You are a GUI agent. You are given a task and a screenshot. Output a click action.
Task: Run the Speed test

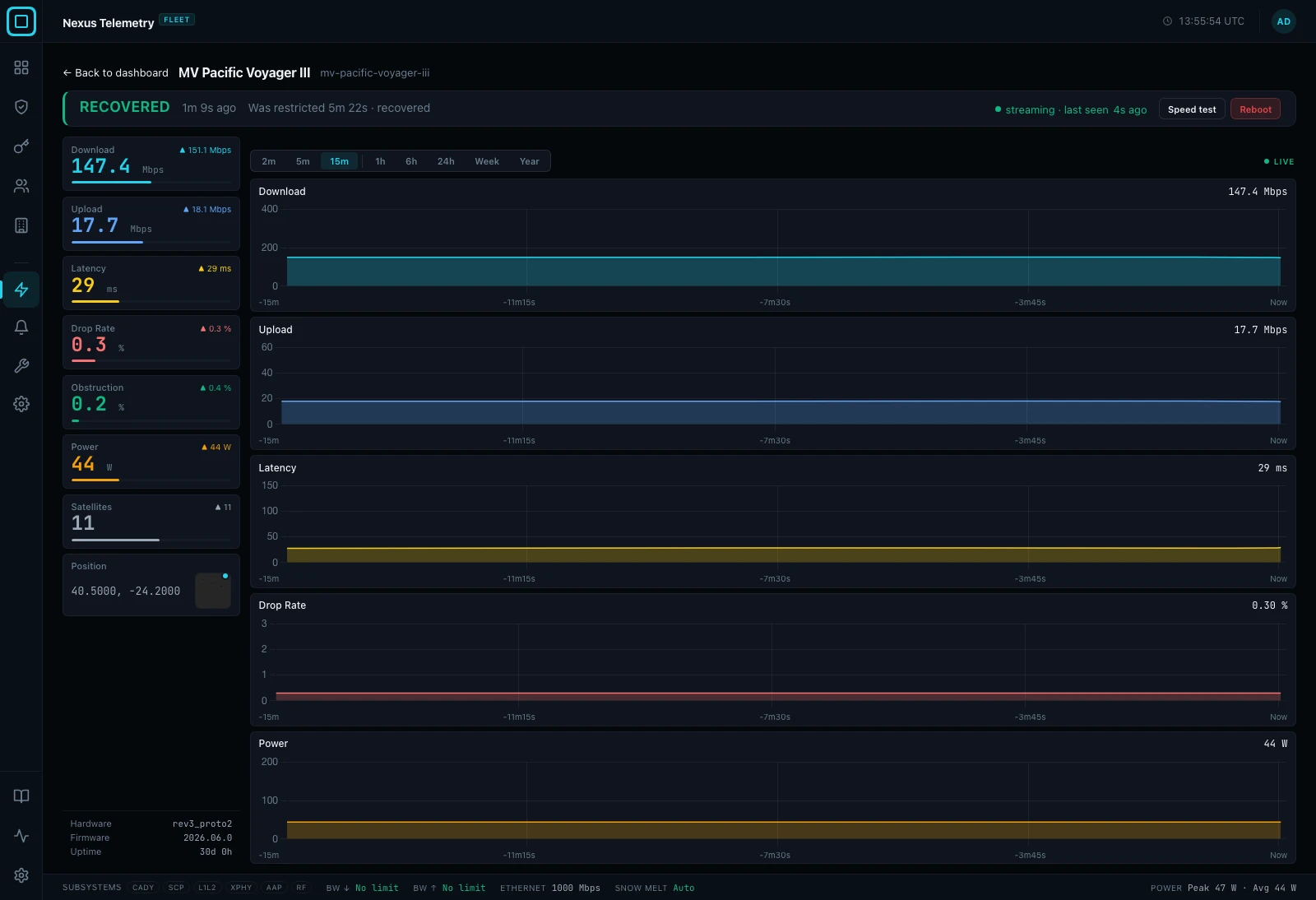click(x=1192, y=109)
